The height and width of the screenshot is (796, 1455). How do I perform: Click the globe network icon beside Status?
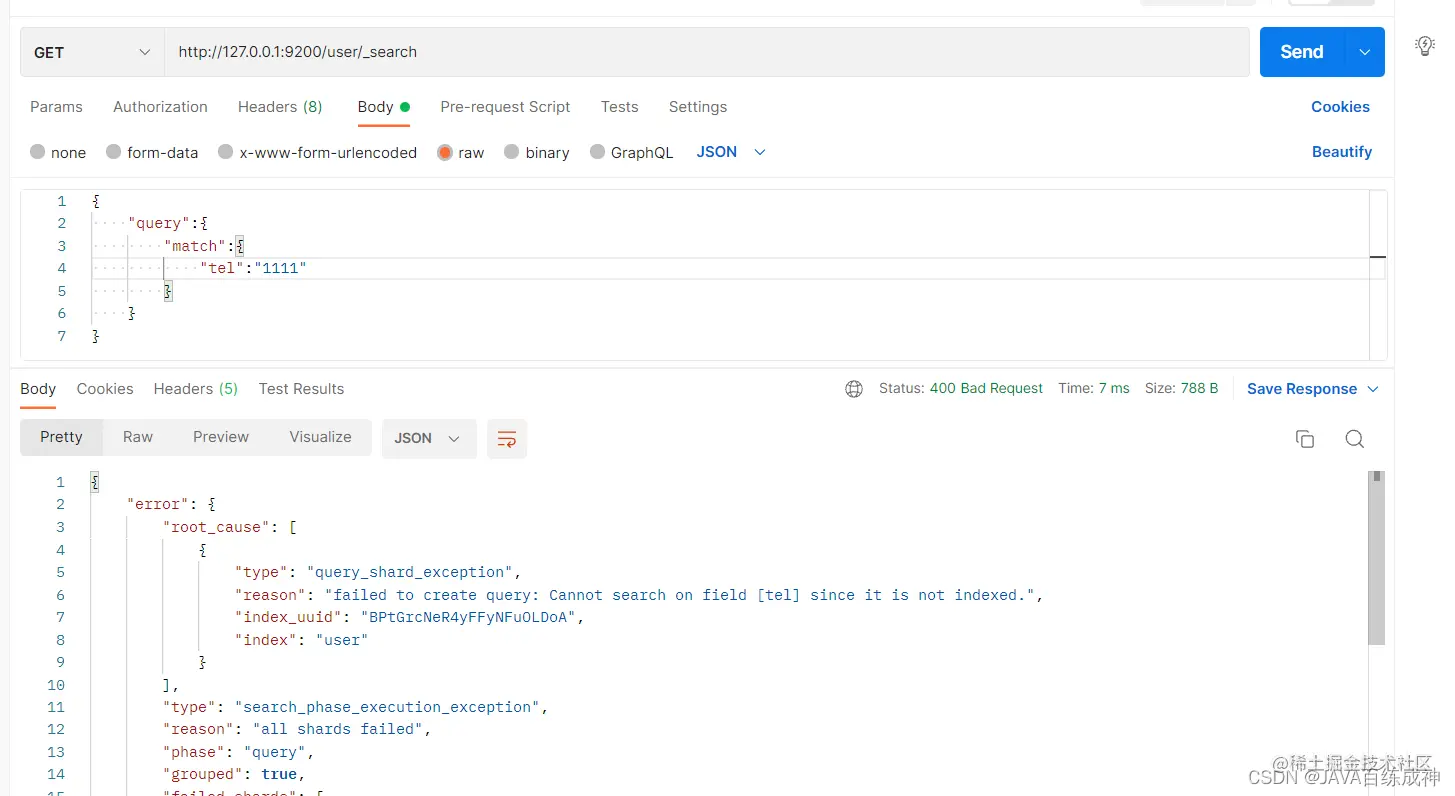click(x=854, y=389)
